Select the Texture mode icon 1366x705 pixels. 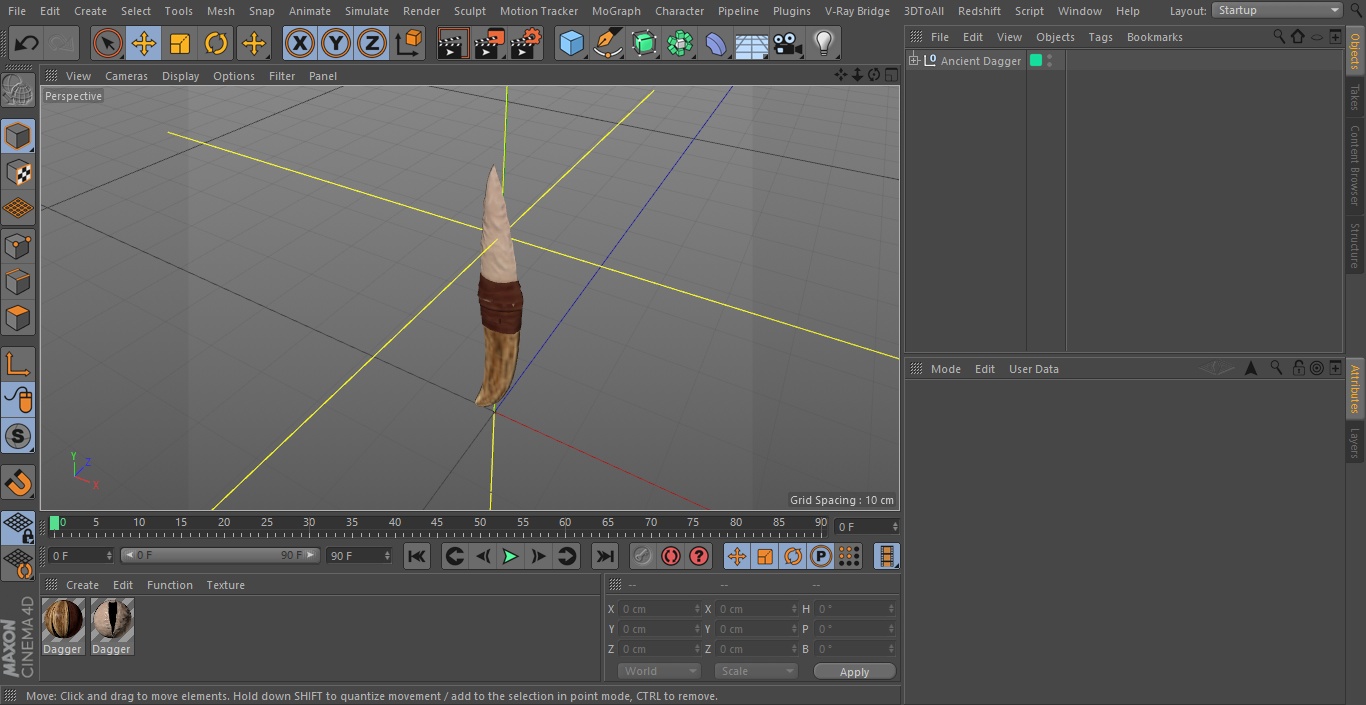(x=18, y=172)
